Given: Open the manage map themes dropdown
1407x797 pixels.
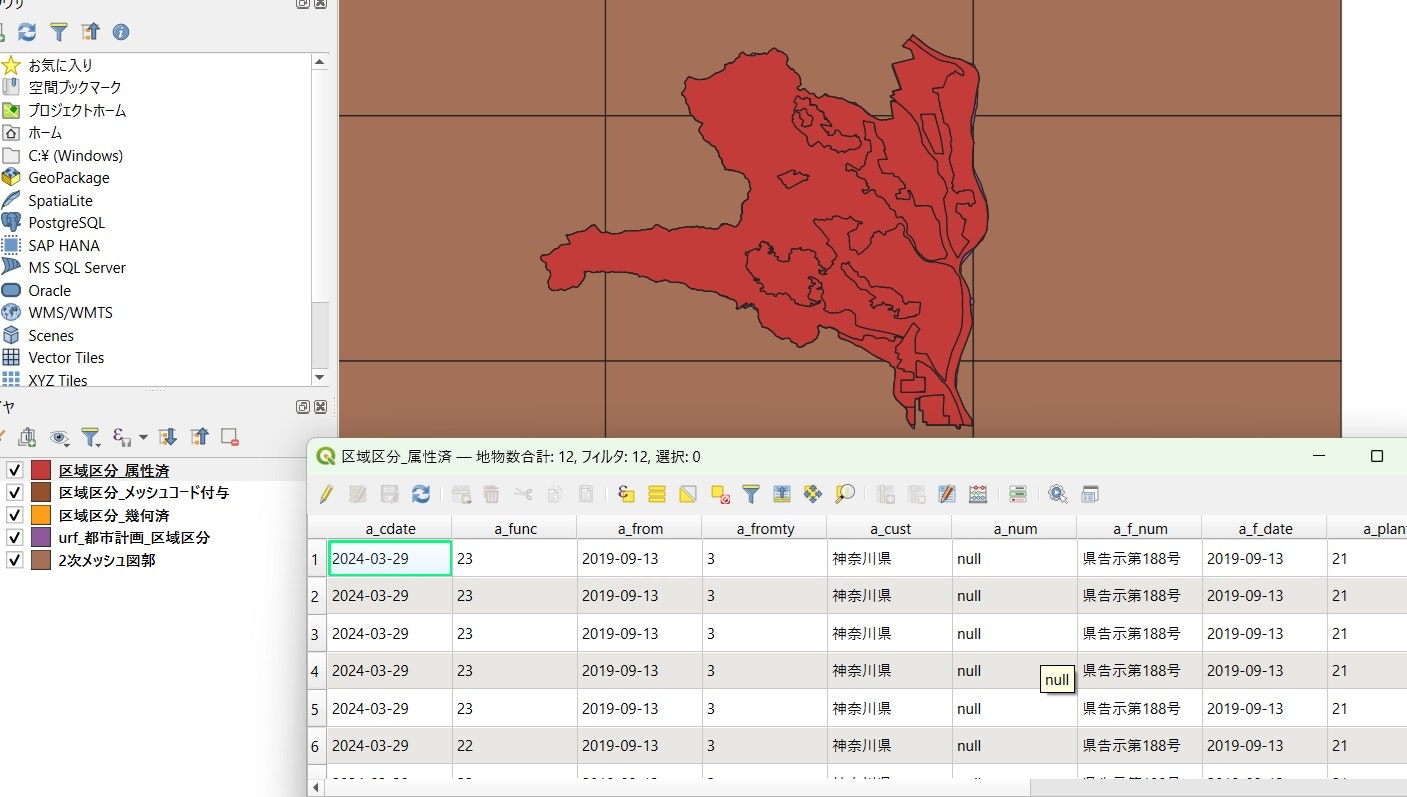Looking at the screenshot, I should click(59, 437).
